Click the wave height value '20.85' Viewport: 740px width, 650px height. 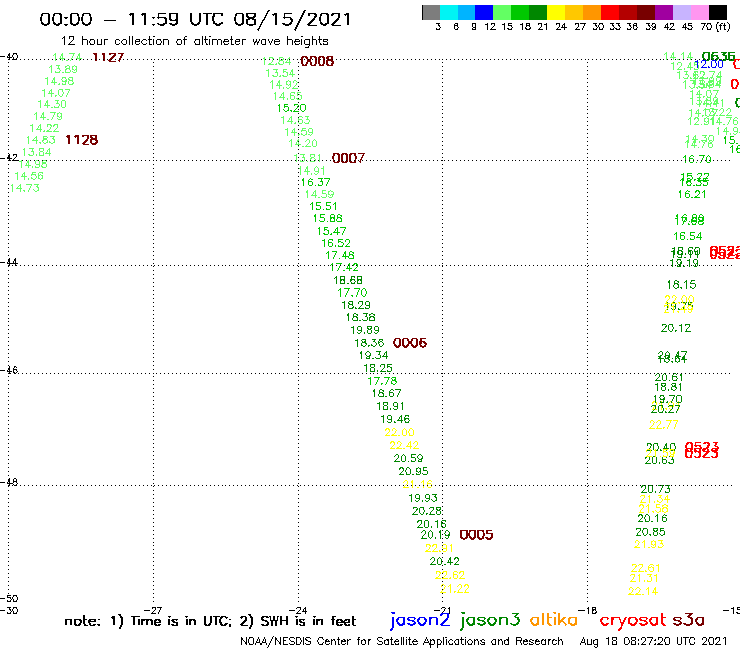pyautogui.click(x=650, y=532)
